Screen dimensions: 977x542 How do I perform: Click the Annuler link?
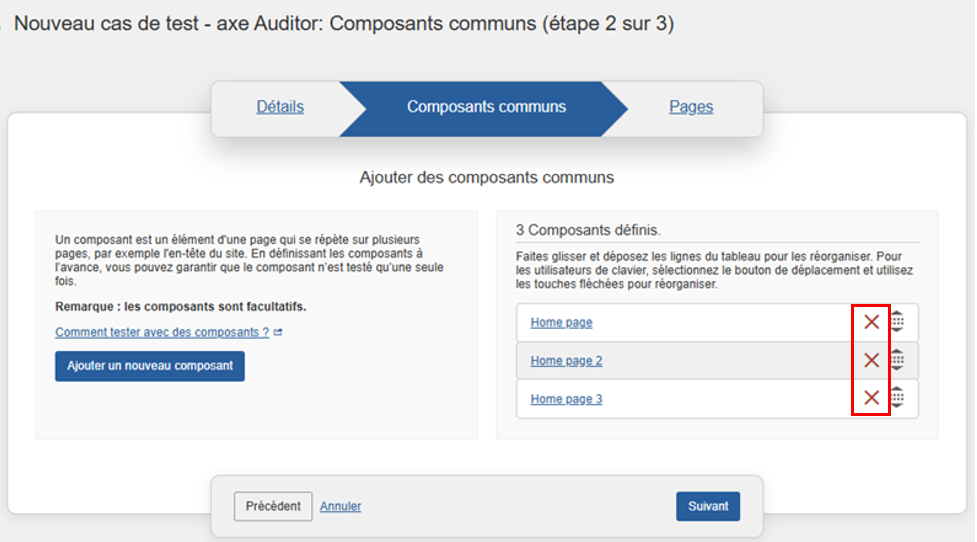click(x=340, y=506)
